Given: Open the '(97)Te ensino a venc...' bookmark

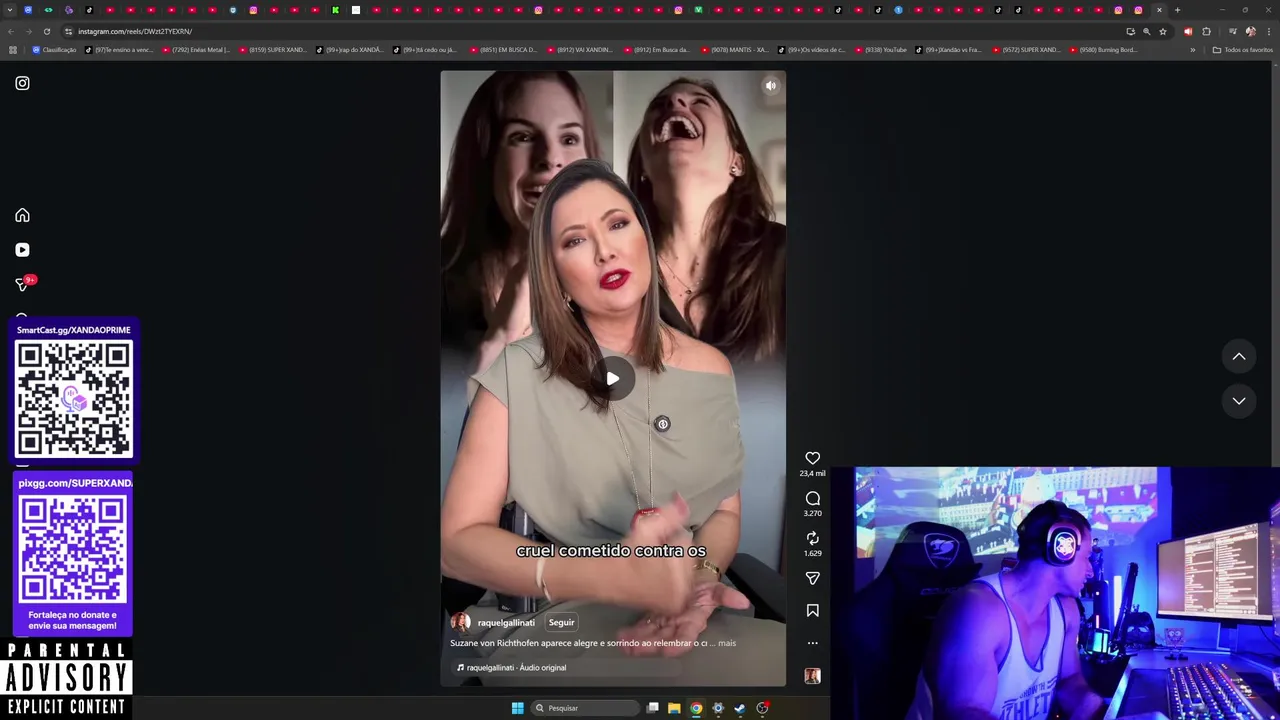Looking at the screenshot, I should click(x=119, y=50).
